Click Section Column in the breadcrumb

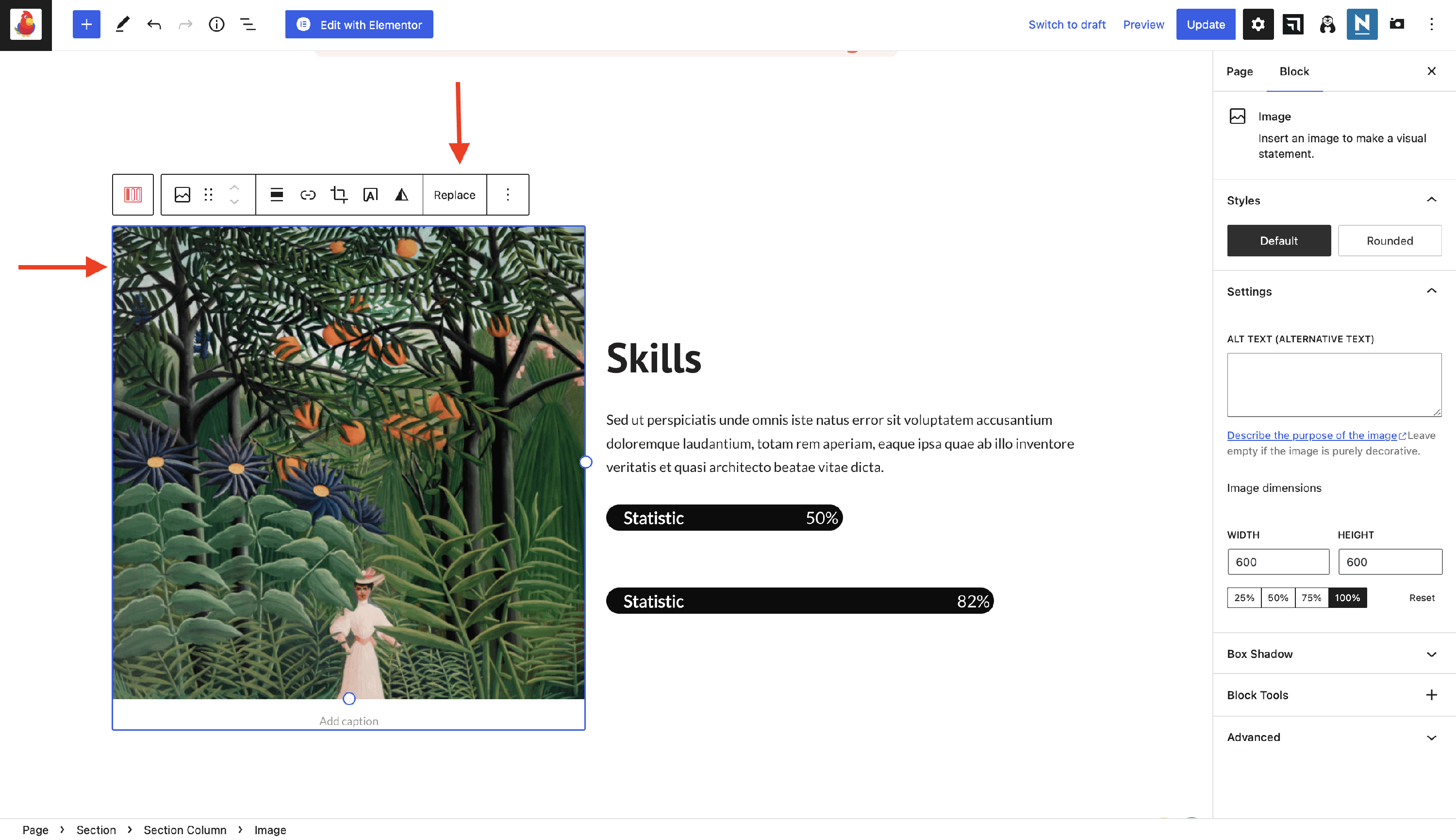184,830
